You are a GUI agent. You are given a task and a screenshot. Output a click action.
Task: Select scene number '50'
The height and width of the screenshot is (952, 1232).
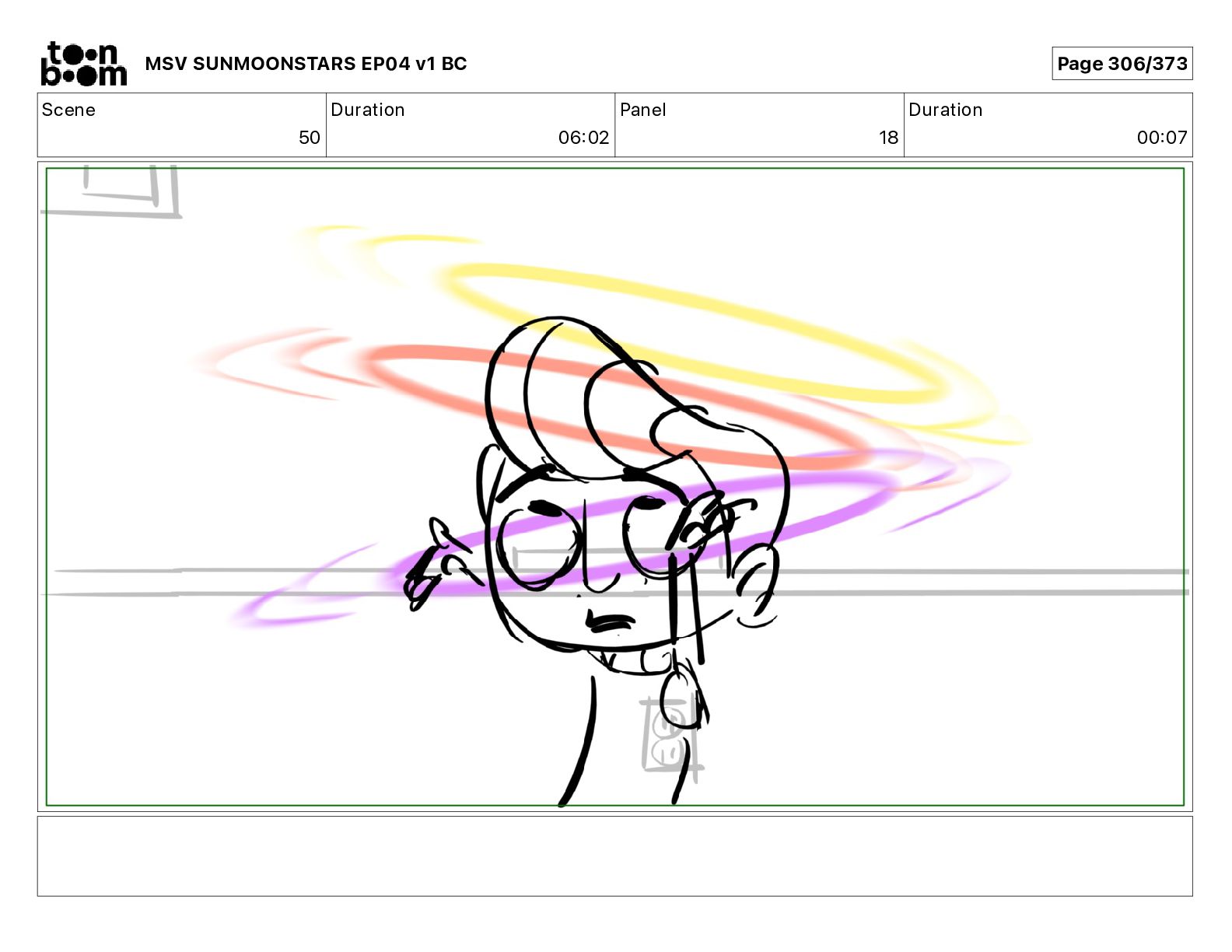click(309, 138)
